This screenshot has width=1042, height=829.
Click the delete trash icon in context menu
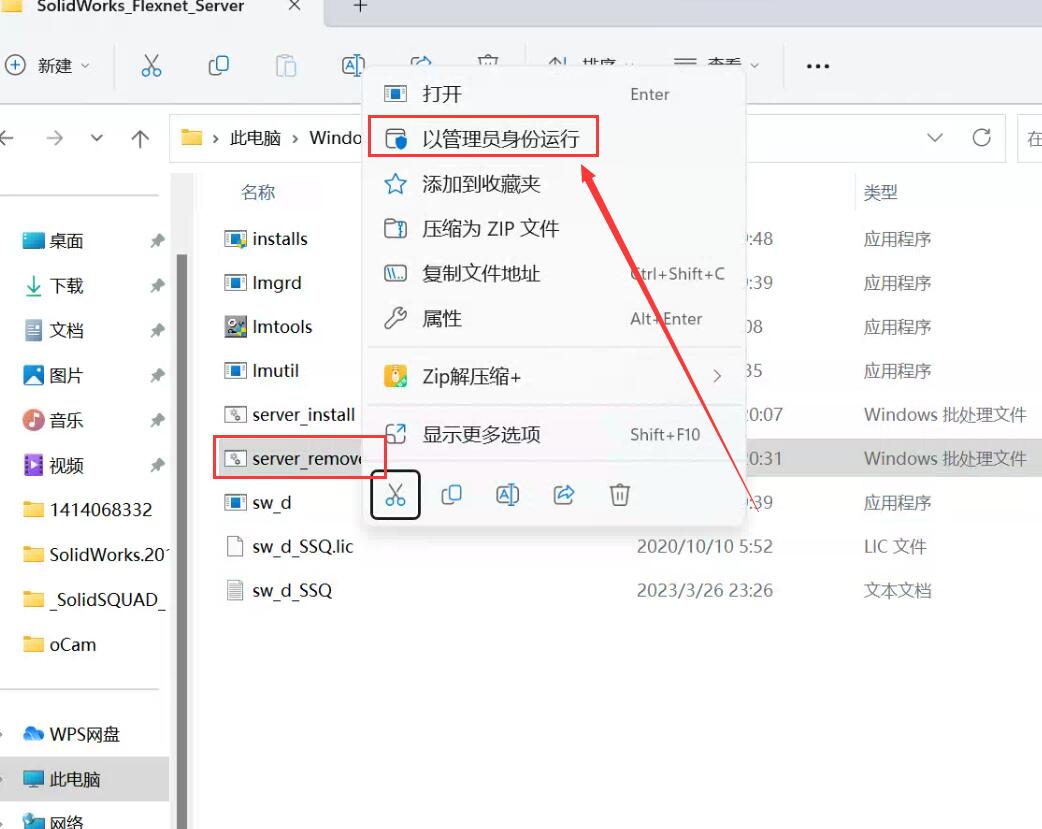coord(620,495)
